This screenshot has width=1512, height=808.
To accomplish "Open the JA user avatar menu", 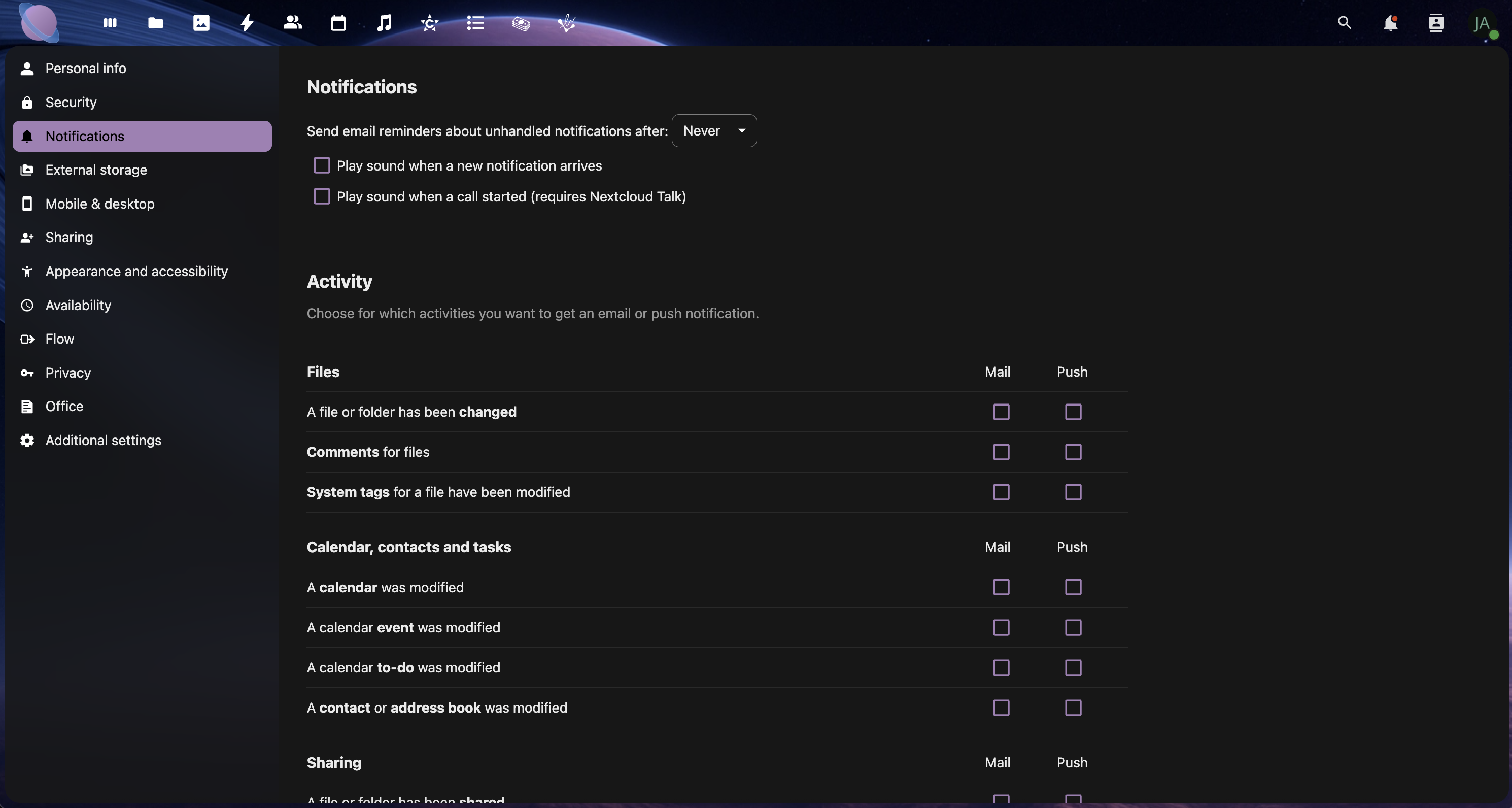I will click(1482, 24).
